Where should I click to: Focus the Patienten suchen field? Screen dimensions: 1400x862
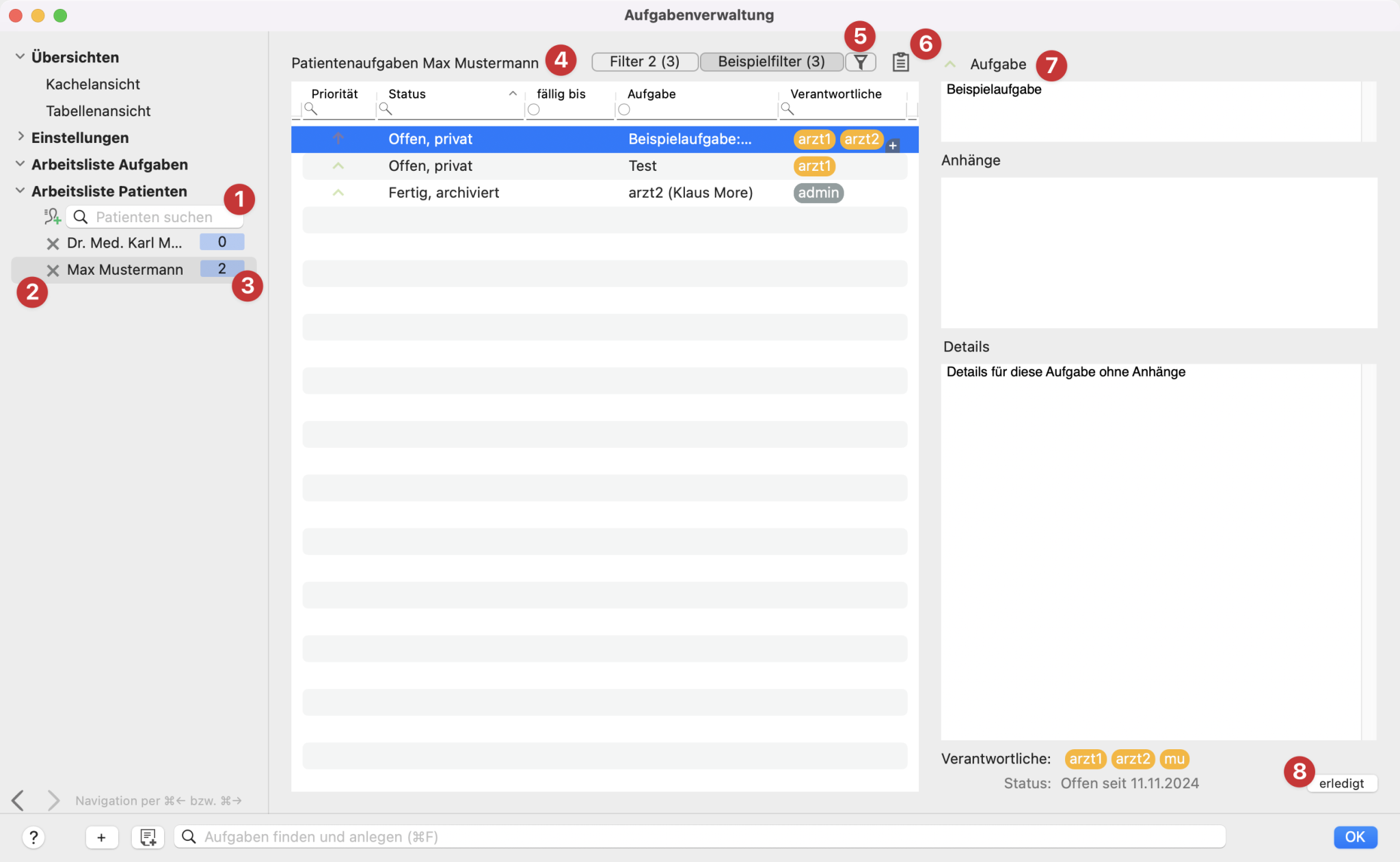pyautogui.click(x=154, y=217)
